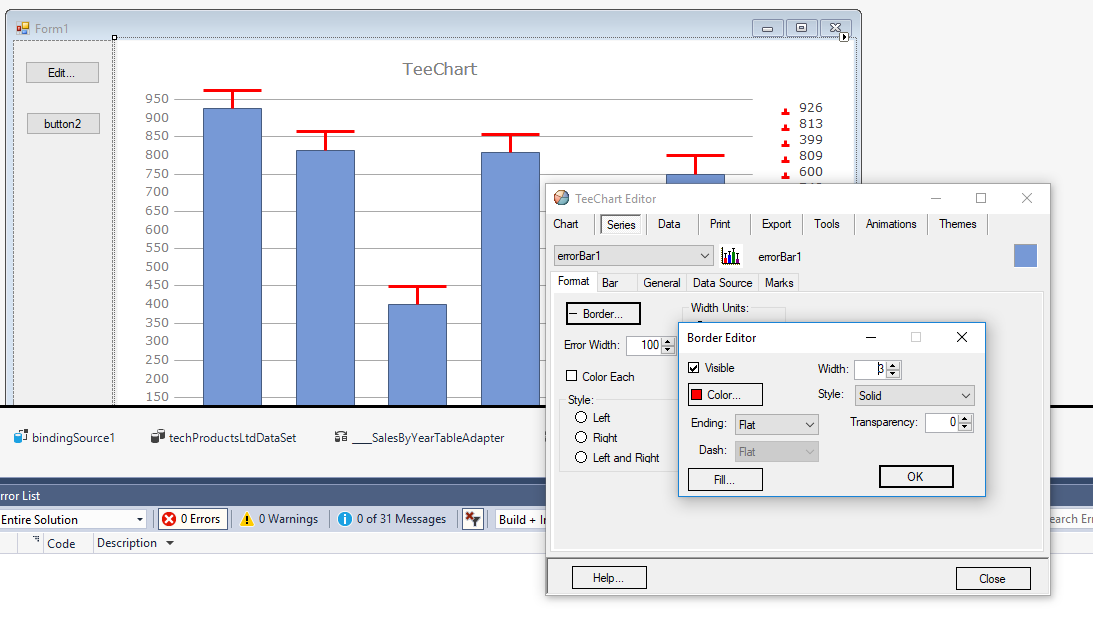This screenshot has width=1093, height=630.
Task: Click the error list filter icon
Action: tap(473, 519)
